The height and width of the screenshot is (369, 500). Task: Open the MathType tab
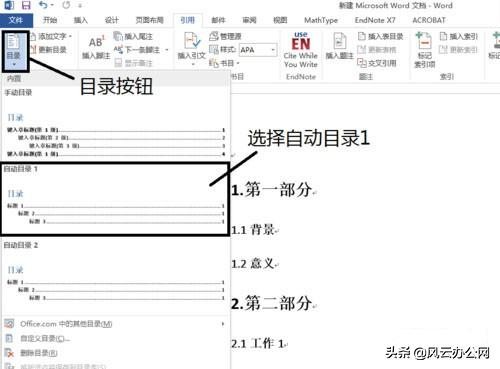tap(321, 20)
